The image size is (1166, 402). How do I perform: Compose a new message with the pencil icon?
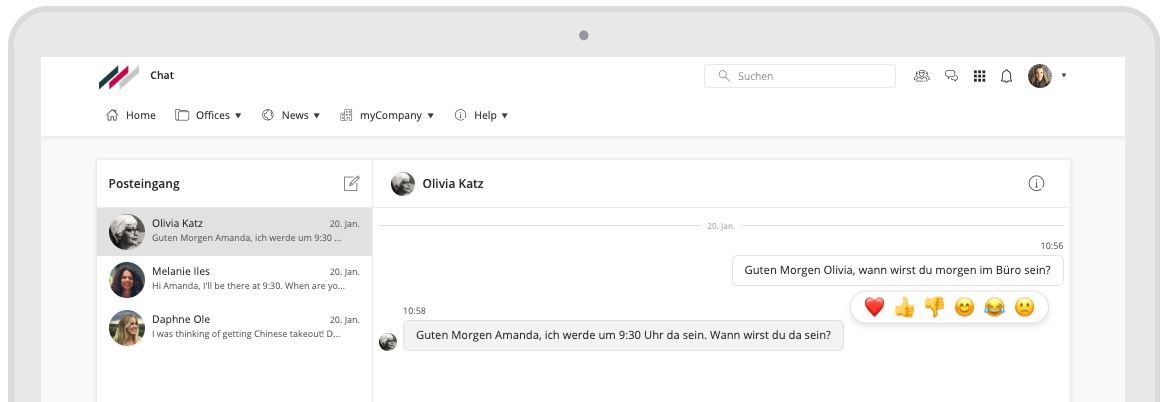pyautogui.click(x=351, y=184)
